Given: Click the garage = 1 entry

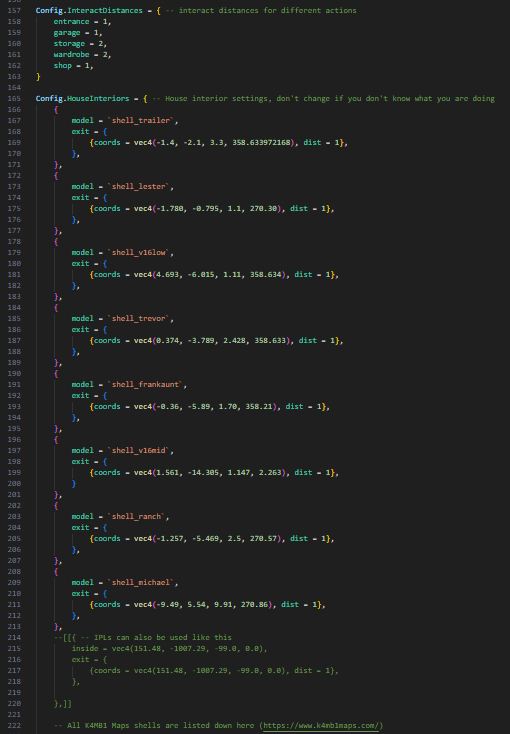Looking at the screenshot, I should (78, 32).
